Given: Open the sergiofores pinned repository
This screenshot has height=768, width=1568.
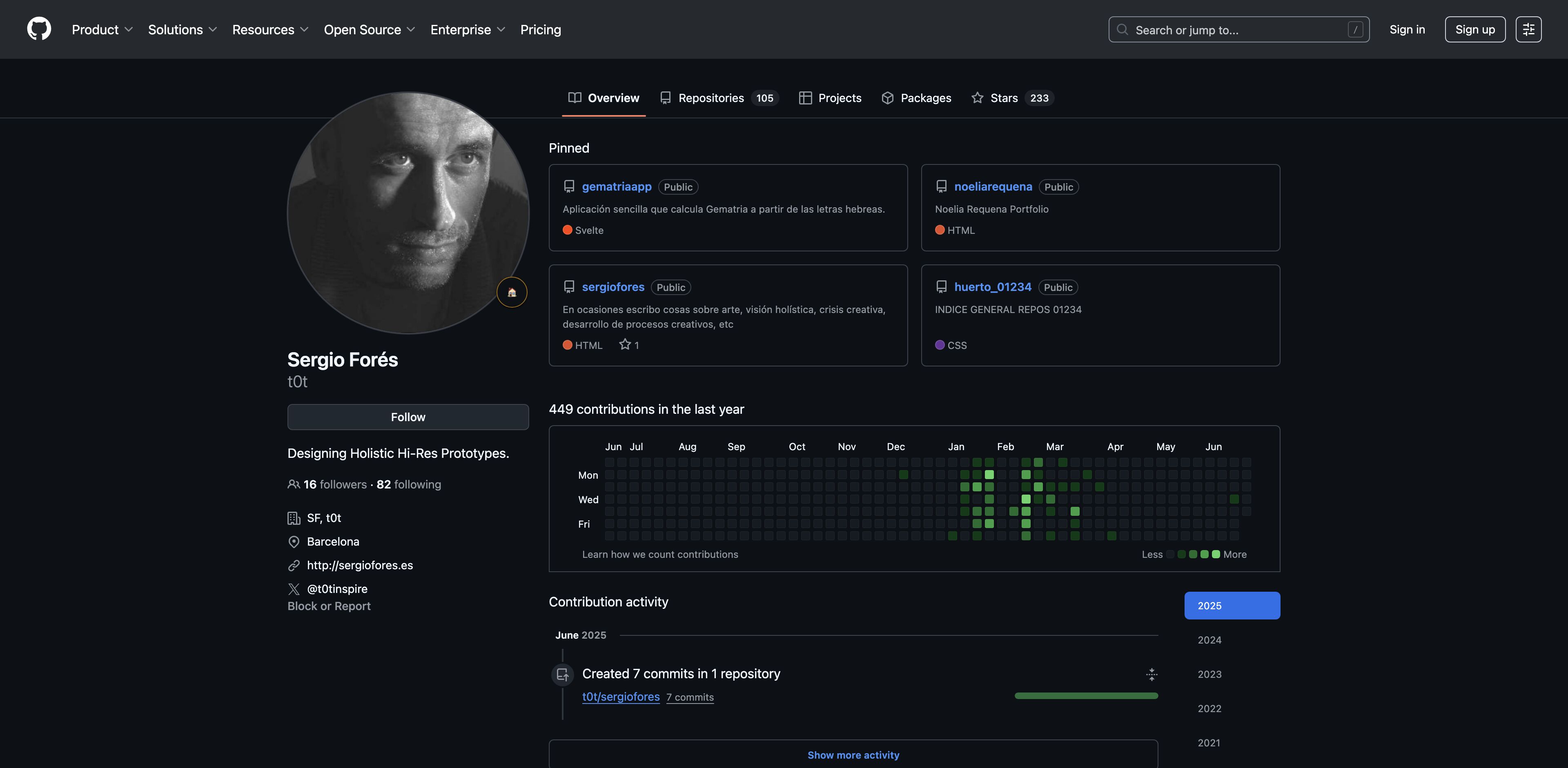Looking at the screenshot, I should (613, 287).
